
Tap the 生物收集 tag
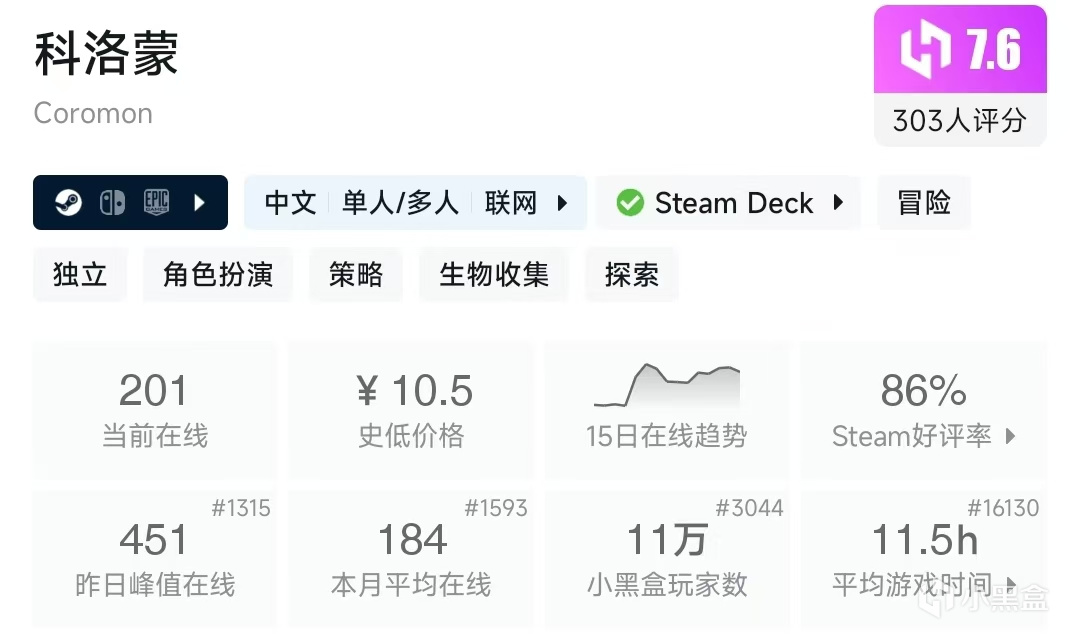(x=494, y=274)
